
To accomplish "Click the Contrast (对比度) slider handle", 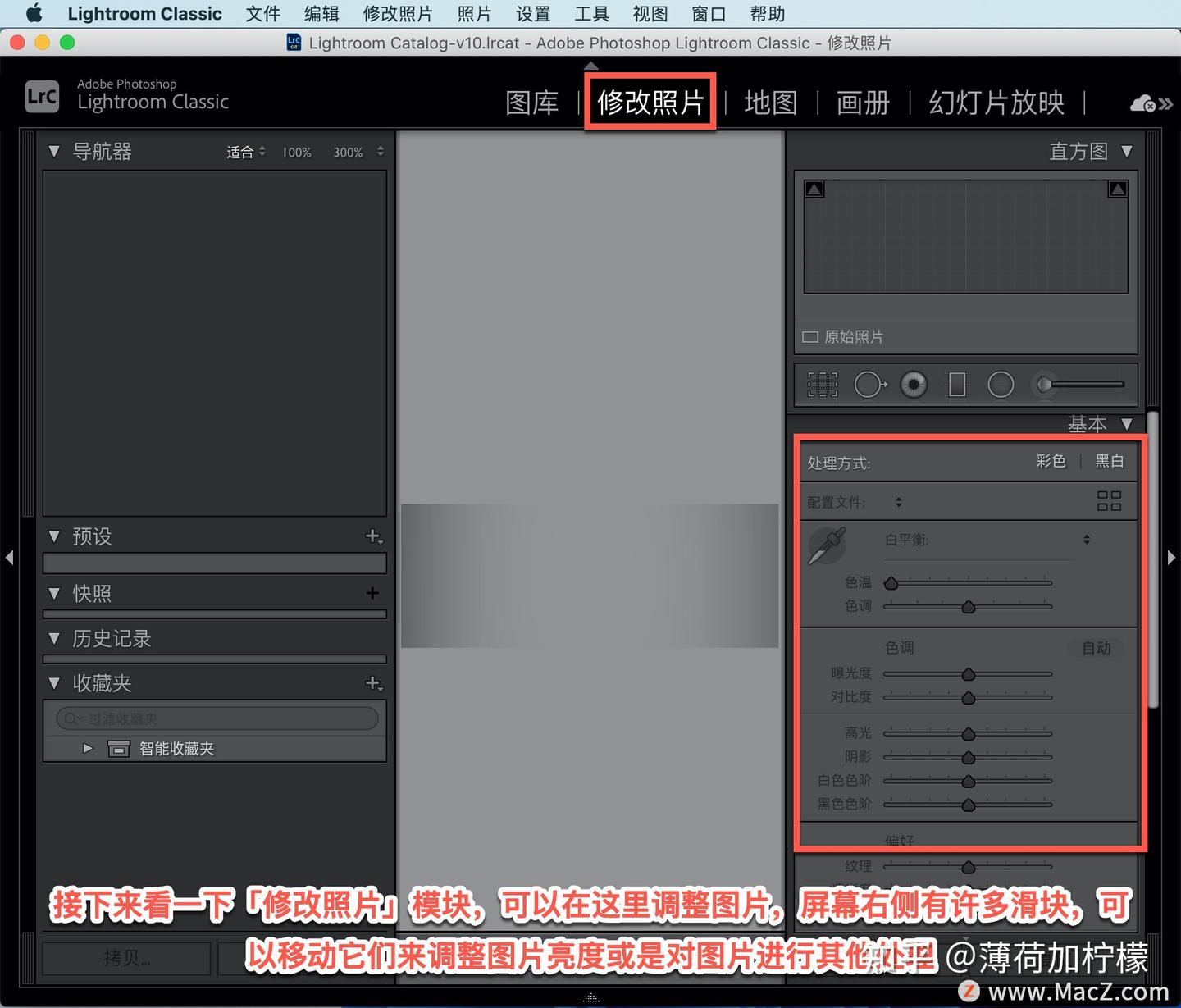I will tap(969, 698).
